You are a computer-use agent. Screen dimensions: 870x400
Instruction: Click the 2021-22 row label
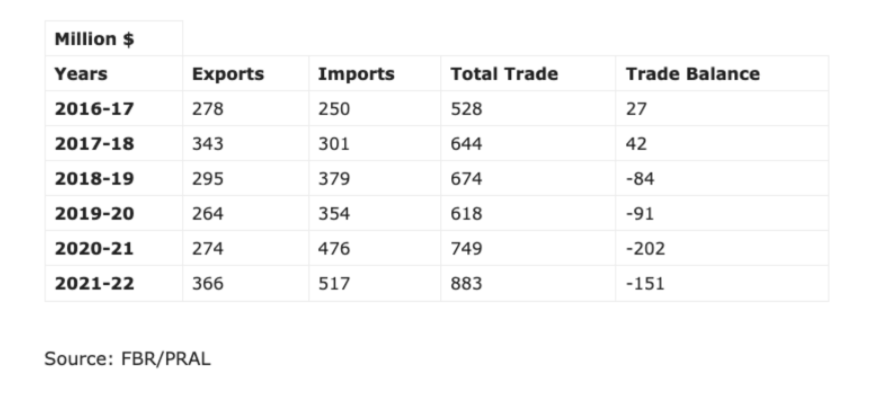click(x=94, y=283)
